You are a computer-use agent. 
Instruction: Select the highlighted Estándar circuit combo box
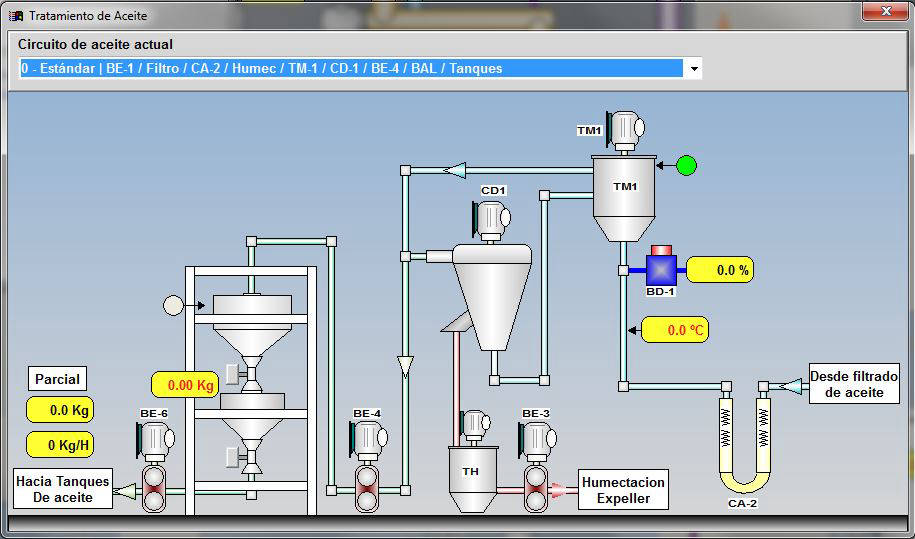[x=350, y=69]
